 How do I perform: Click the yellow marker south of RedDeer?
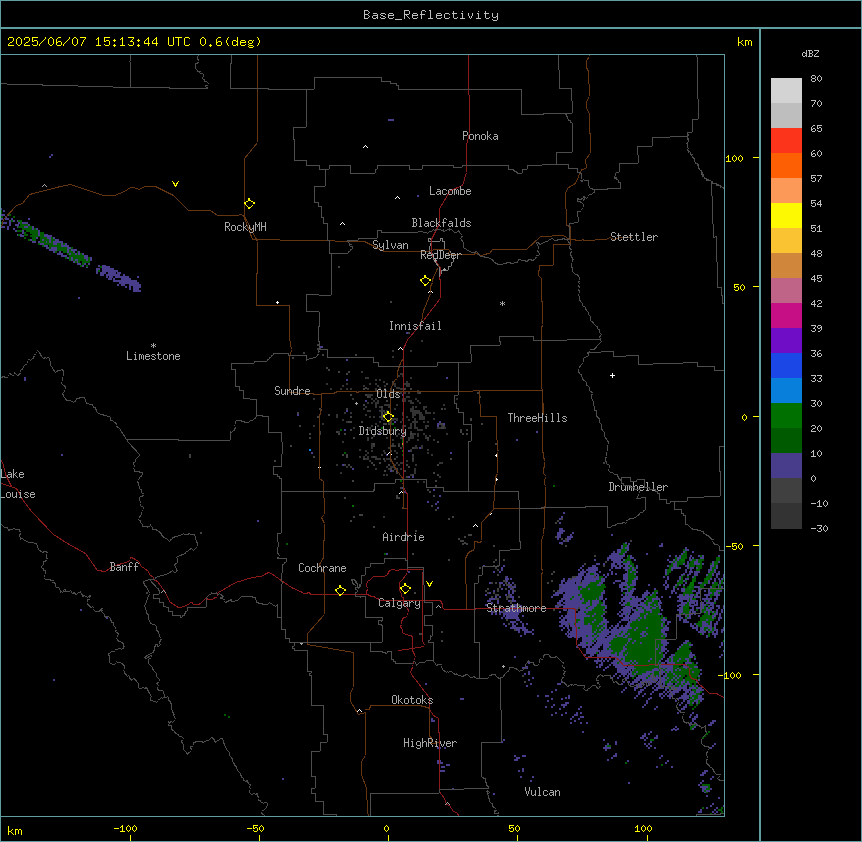point(425,280)
